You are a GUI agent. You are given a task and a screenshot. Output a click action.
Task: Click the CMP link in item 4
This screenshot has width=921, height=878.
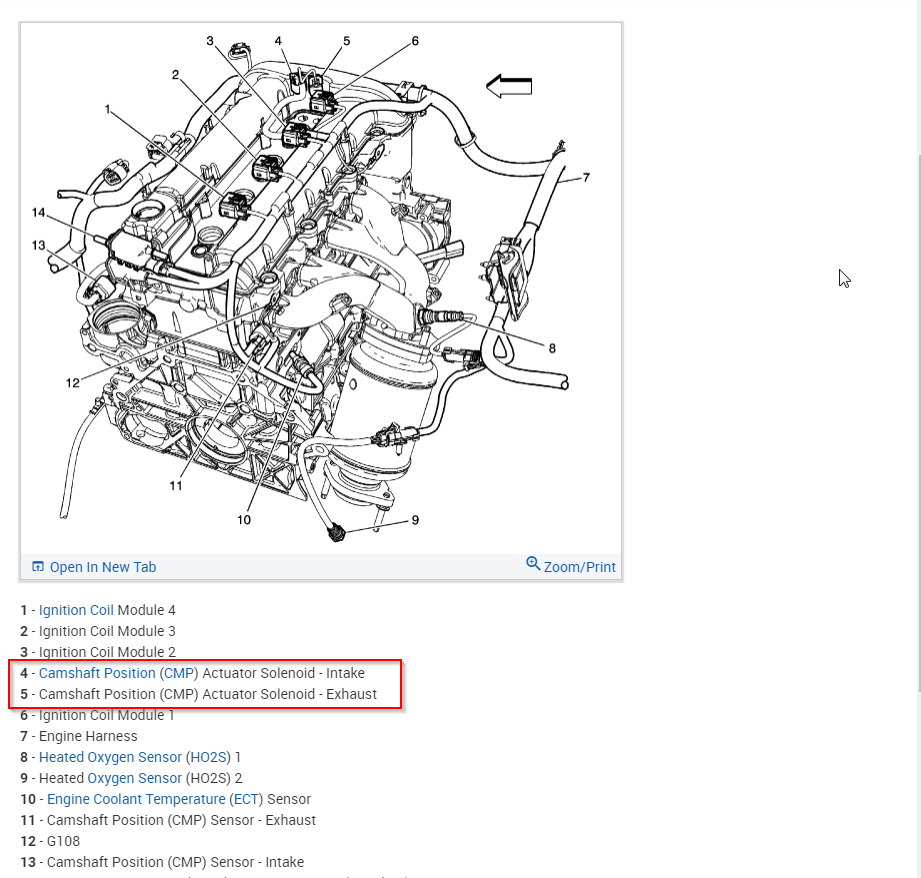pos(179,673)
